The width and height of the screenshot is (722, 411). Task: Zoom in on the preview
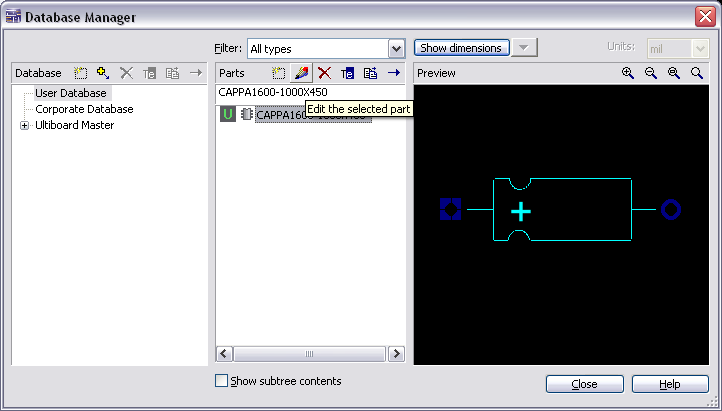point(628,73)
